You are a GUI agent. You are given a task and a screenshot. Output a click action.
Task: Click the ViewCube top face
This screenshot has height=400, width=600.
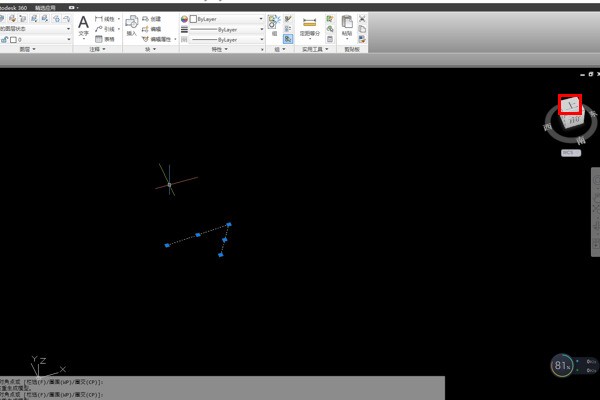tap(570, 104)
